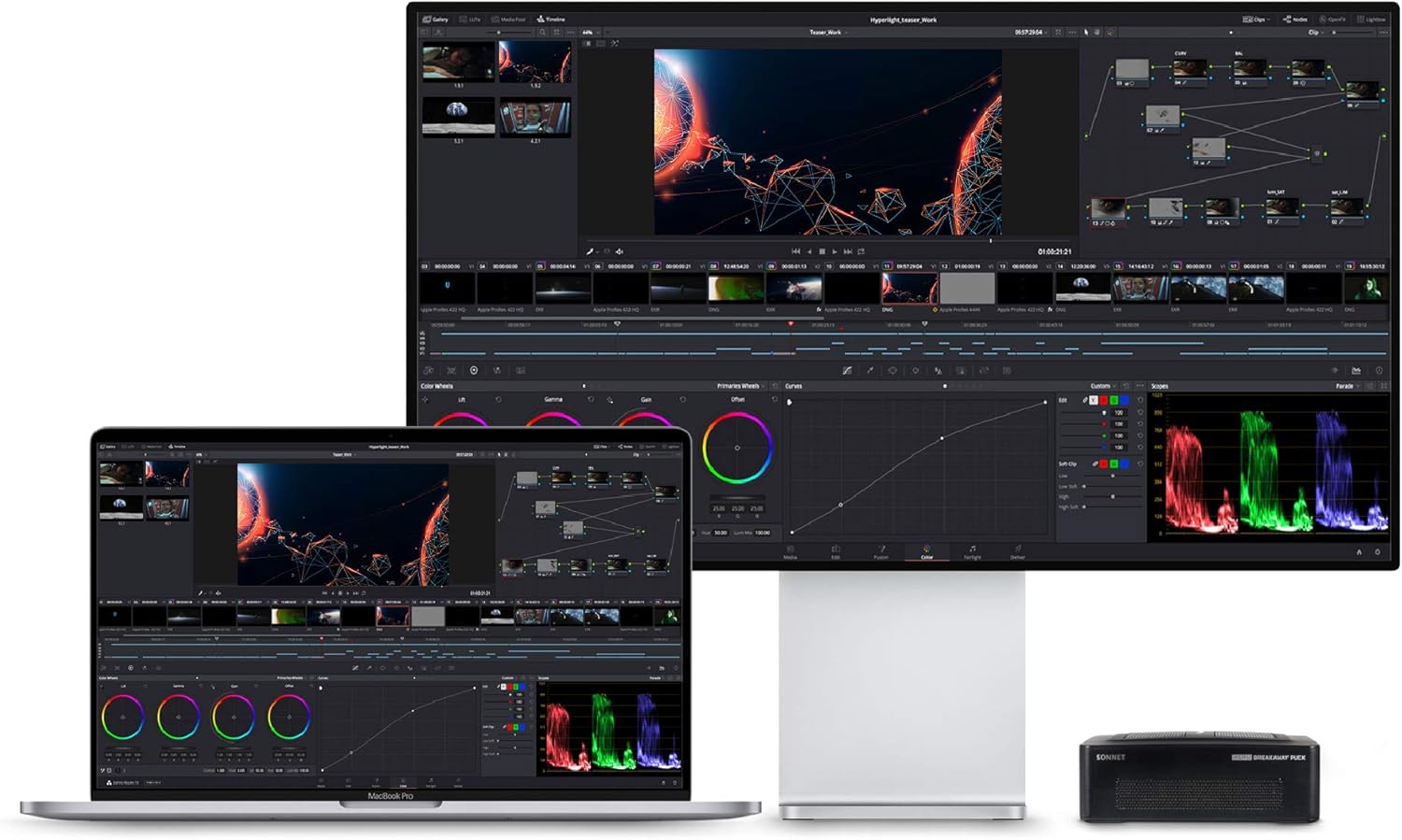
Task: Open project settings gear on the monitor
Action: pos(1378,552)
